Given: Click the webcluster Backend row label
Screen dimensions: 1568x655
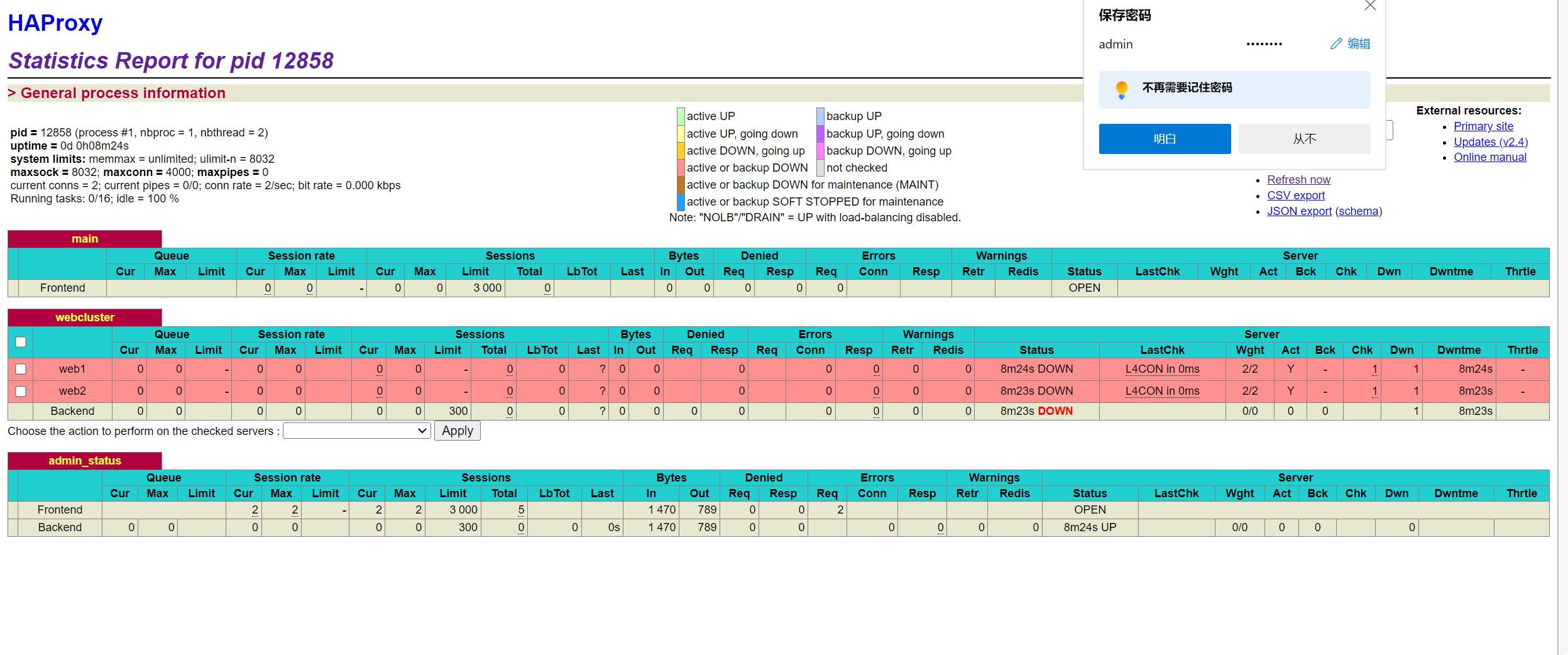Looking at the screenshot, I should point(72,411).
